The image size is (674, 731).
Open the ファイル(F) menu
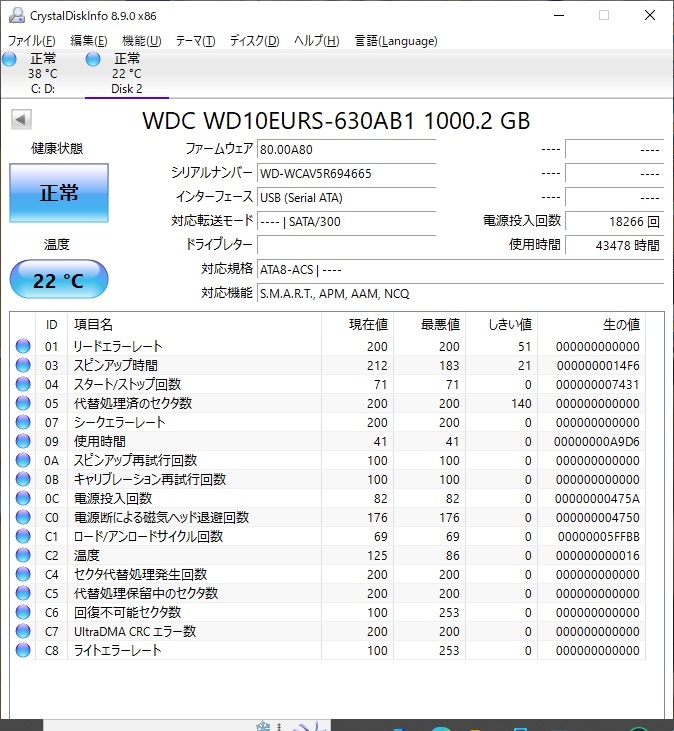(32, 41)
